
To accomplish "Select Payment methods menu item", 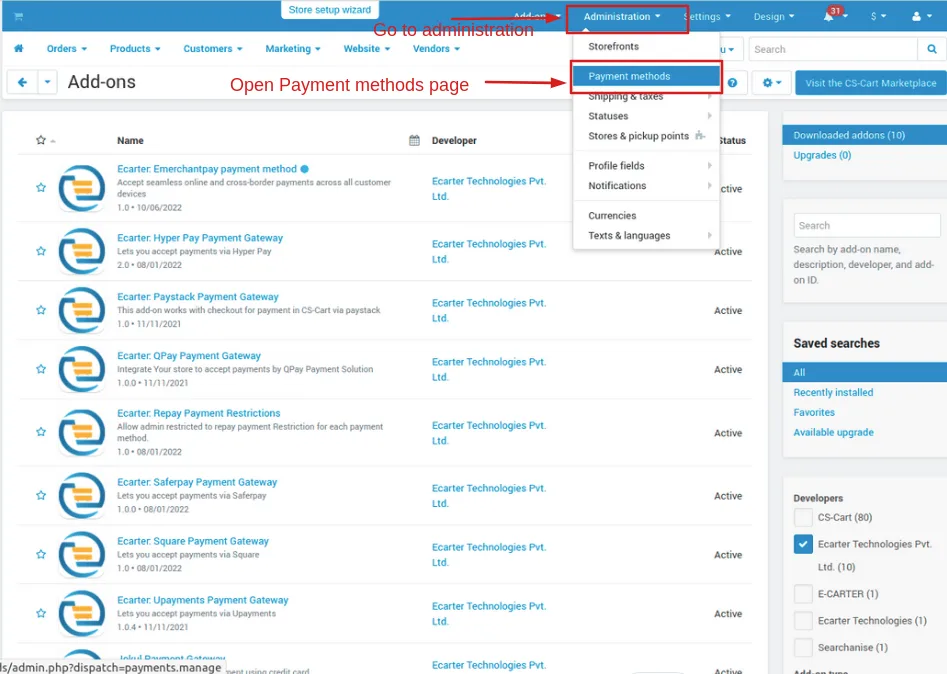I will point(646,76).
